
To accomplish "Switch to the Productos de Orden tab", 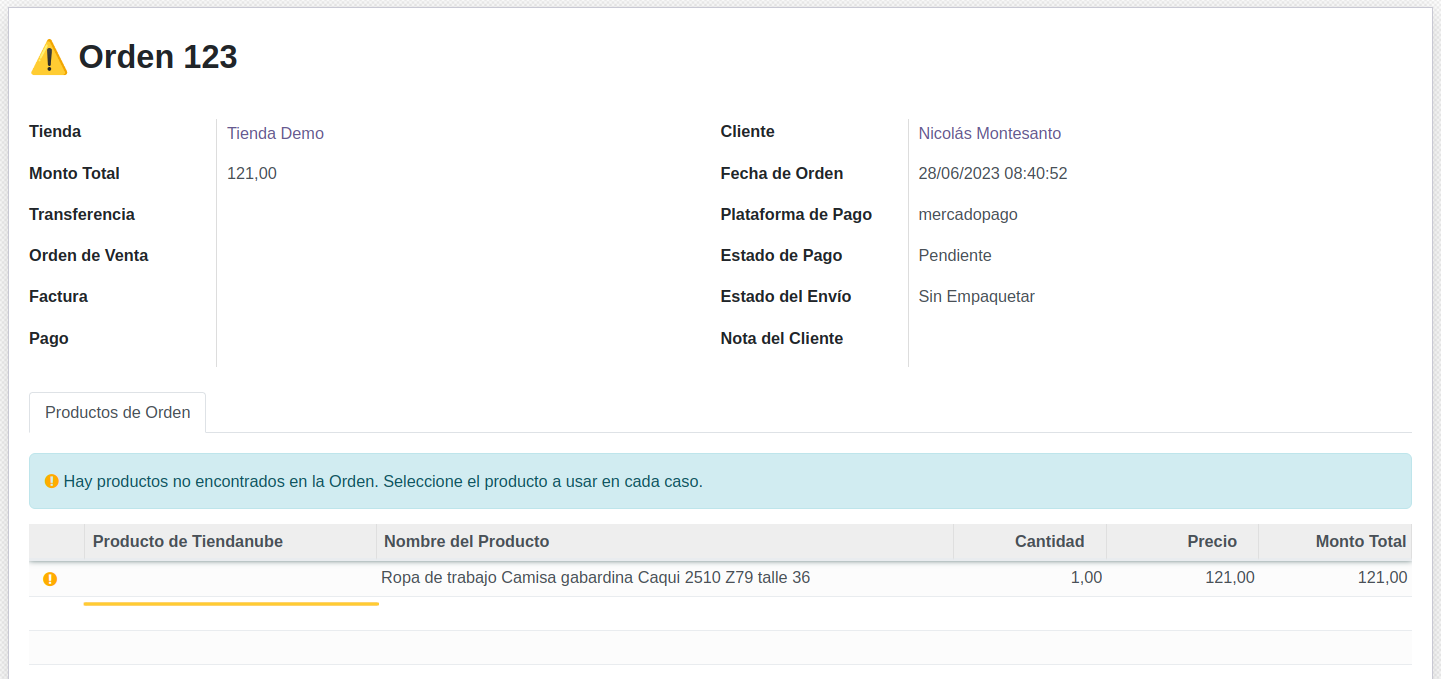I will [117, 412].
